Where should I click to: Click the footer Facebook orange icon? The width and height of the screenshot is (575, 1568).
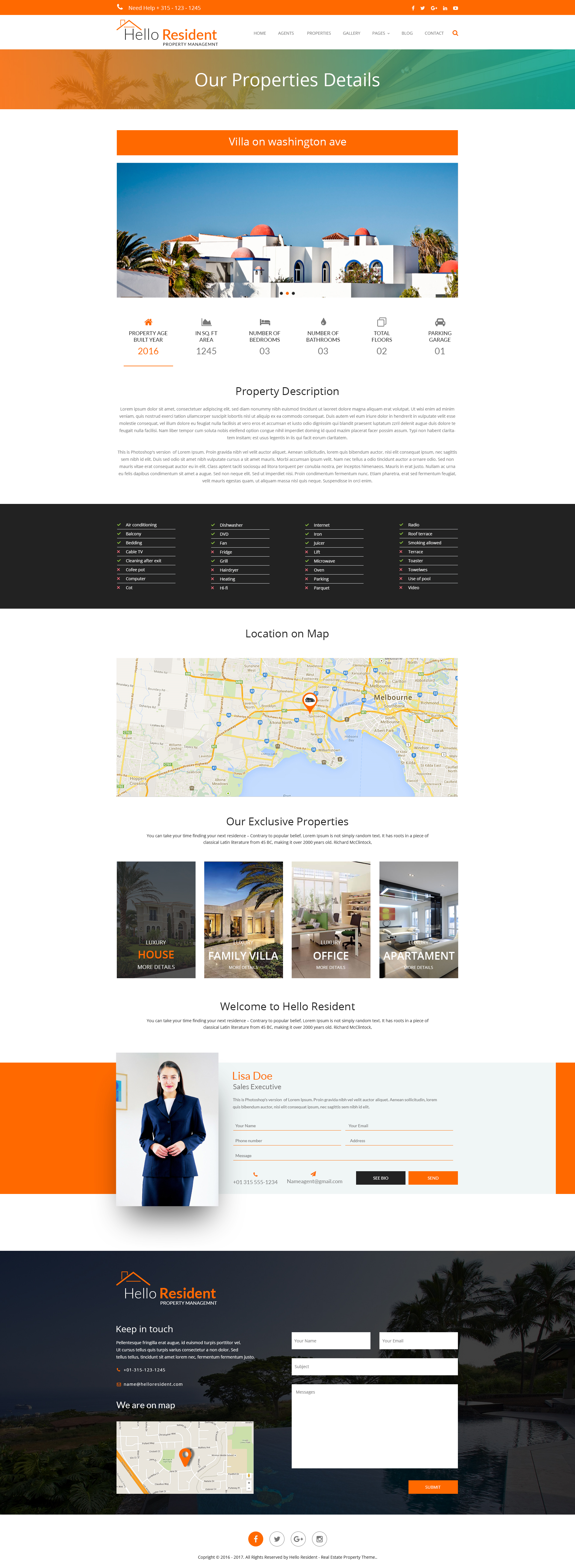(256, 1539)
